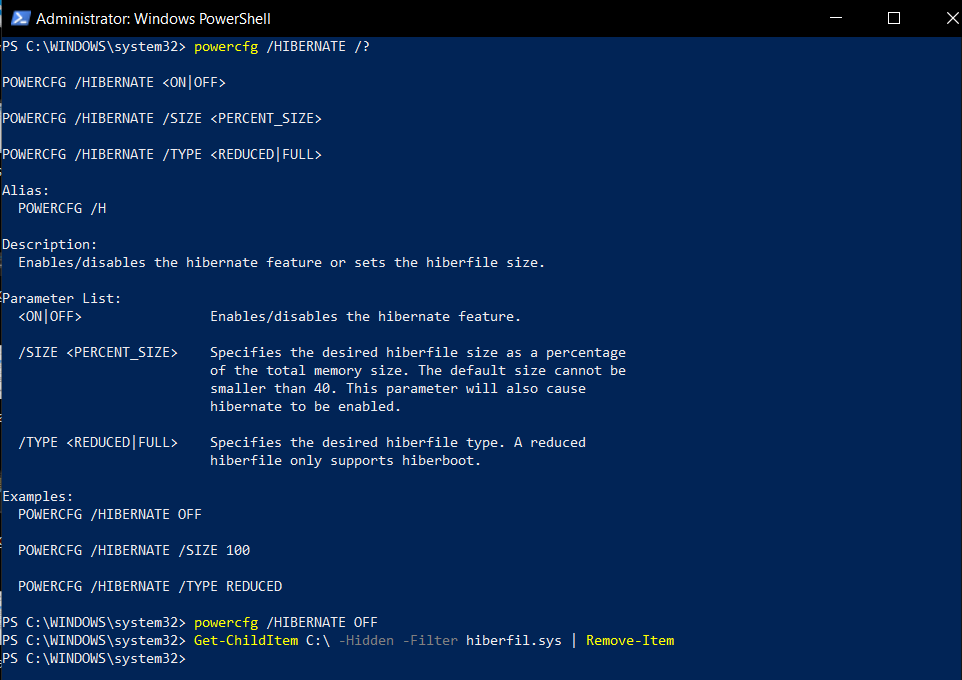Click the 'of the total memory size.' line
This screenshot has width=962, height=680.
click(x=418, y=371)
